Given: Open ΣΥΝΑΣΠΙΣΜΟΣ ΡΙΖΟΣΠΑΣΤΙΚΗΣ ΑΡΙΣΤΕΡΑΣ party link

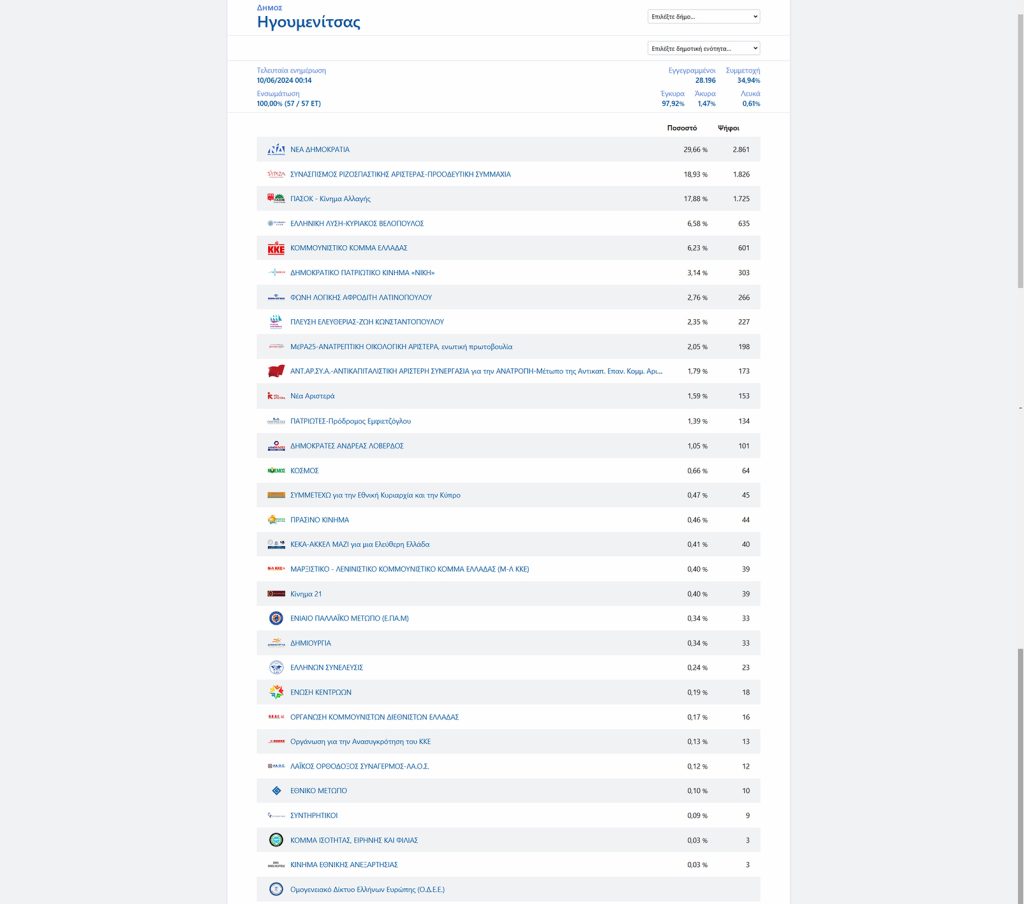Looking at the screenshot, I should point(400,174).
